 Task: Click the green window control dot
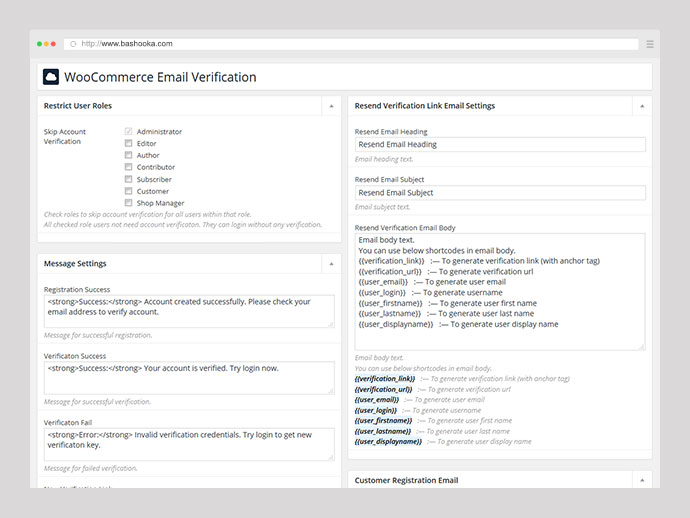(40, 44)
